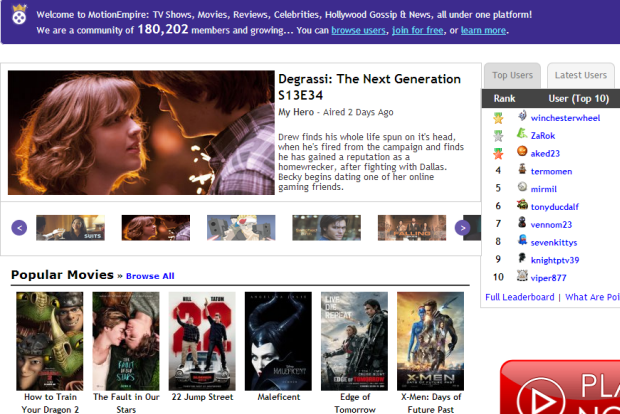Go to previous carousel slide arrow
This screenshot has width=620, height=414.
point(19,228)
